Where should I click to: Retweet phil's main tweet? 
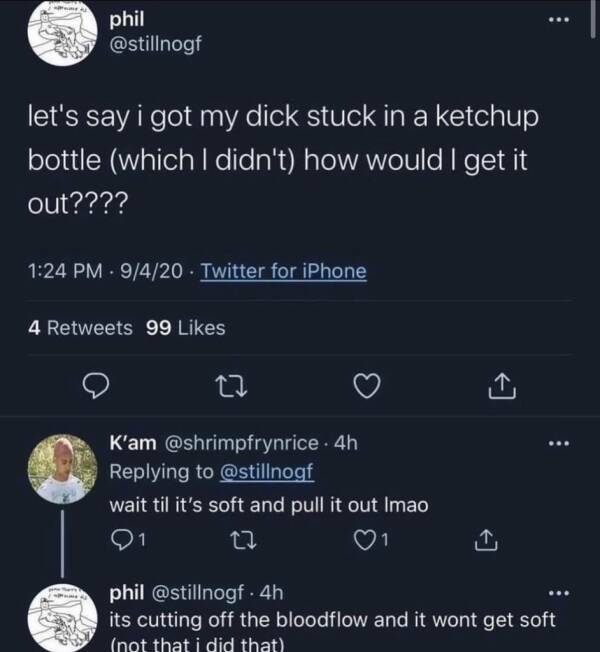tap(229, 384)
